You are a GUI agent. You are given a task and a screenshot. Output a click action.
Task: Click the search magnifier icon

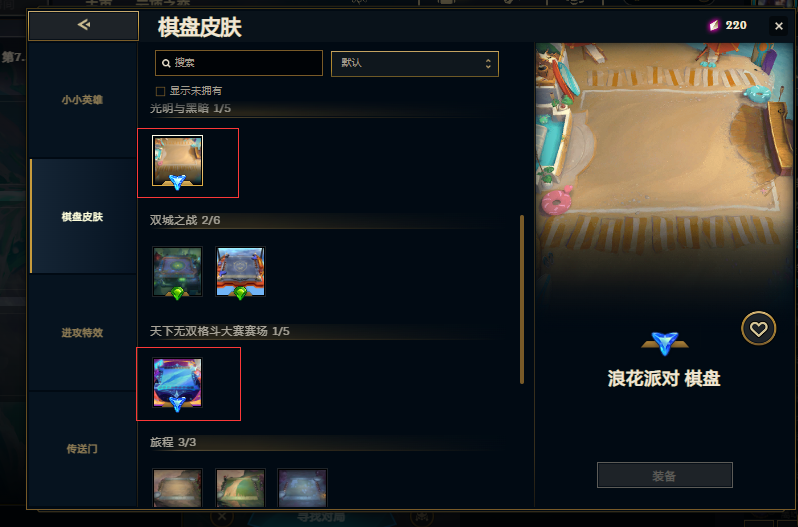coord(166,63)
